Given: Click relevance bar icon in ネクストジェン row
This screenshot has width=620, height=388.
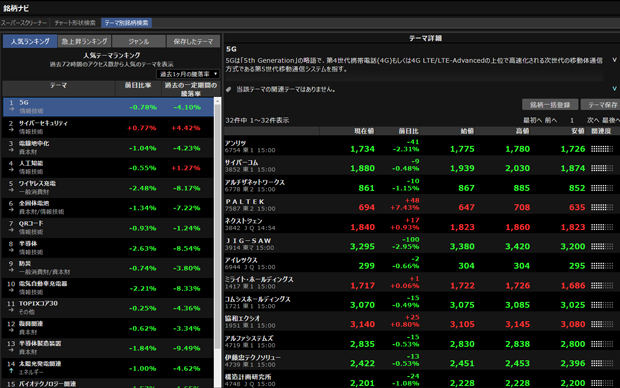Looking at the screenshot, I should [602, 227].
